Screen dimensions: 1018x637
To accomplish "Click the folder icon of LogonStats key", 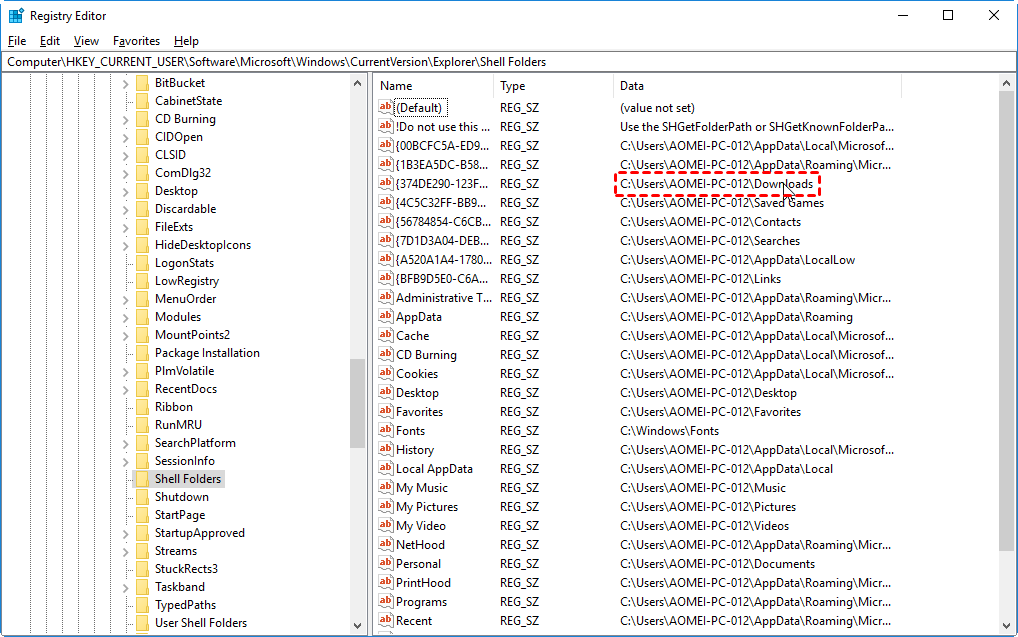I will tap(142, 262).
